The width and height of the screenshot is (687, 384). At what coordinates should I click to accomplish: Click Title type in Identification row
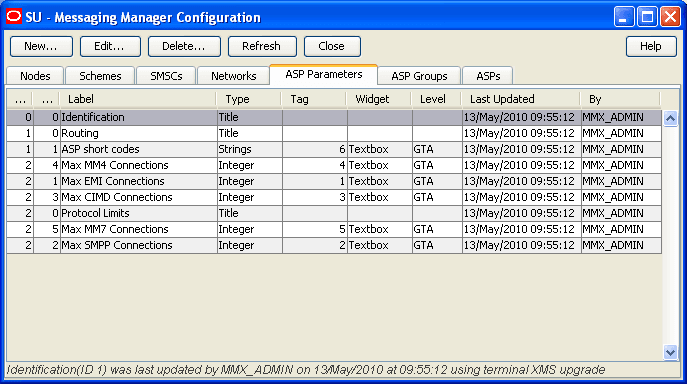[249, 117]
